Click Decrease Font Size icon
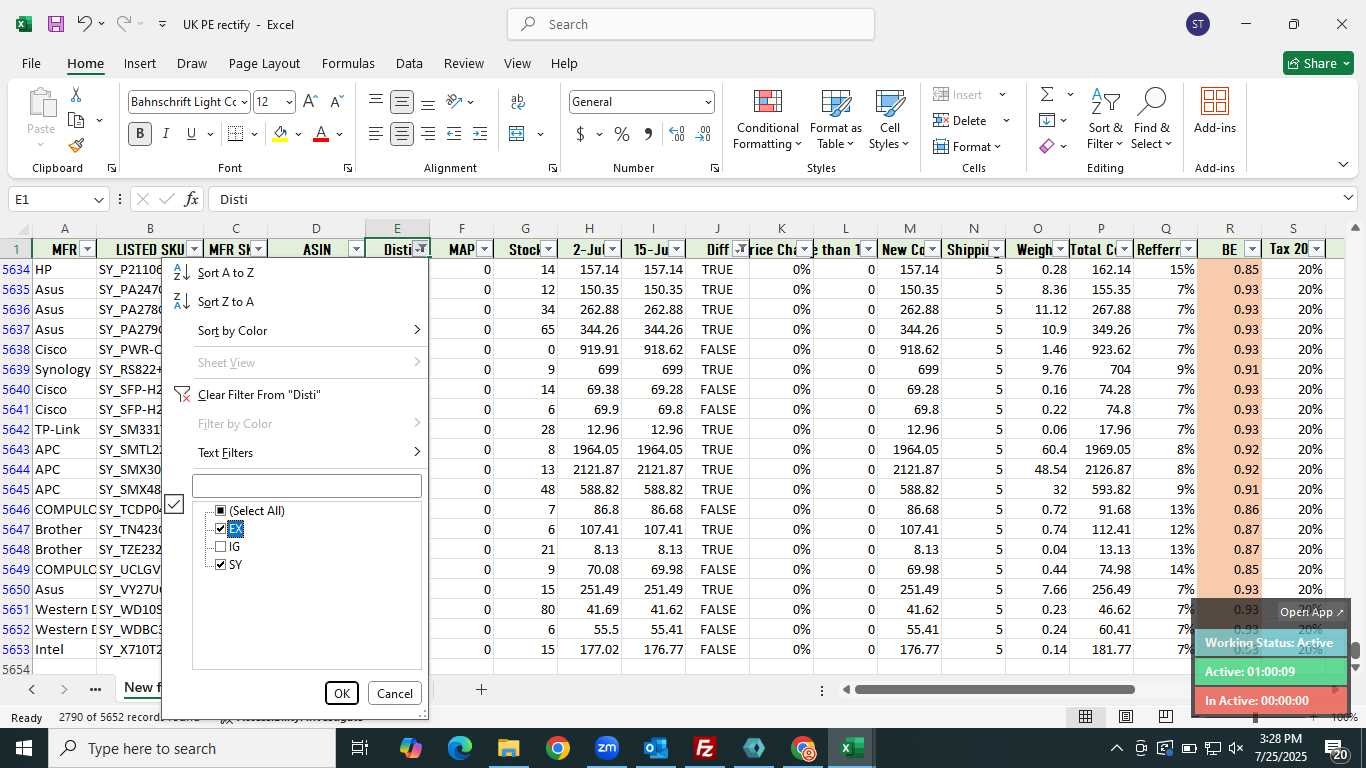Image resolution: width=1366 pixels, height=768 pixels. tap(336, 102)
